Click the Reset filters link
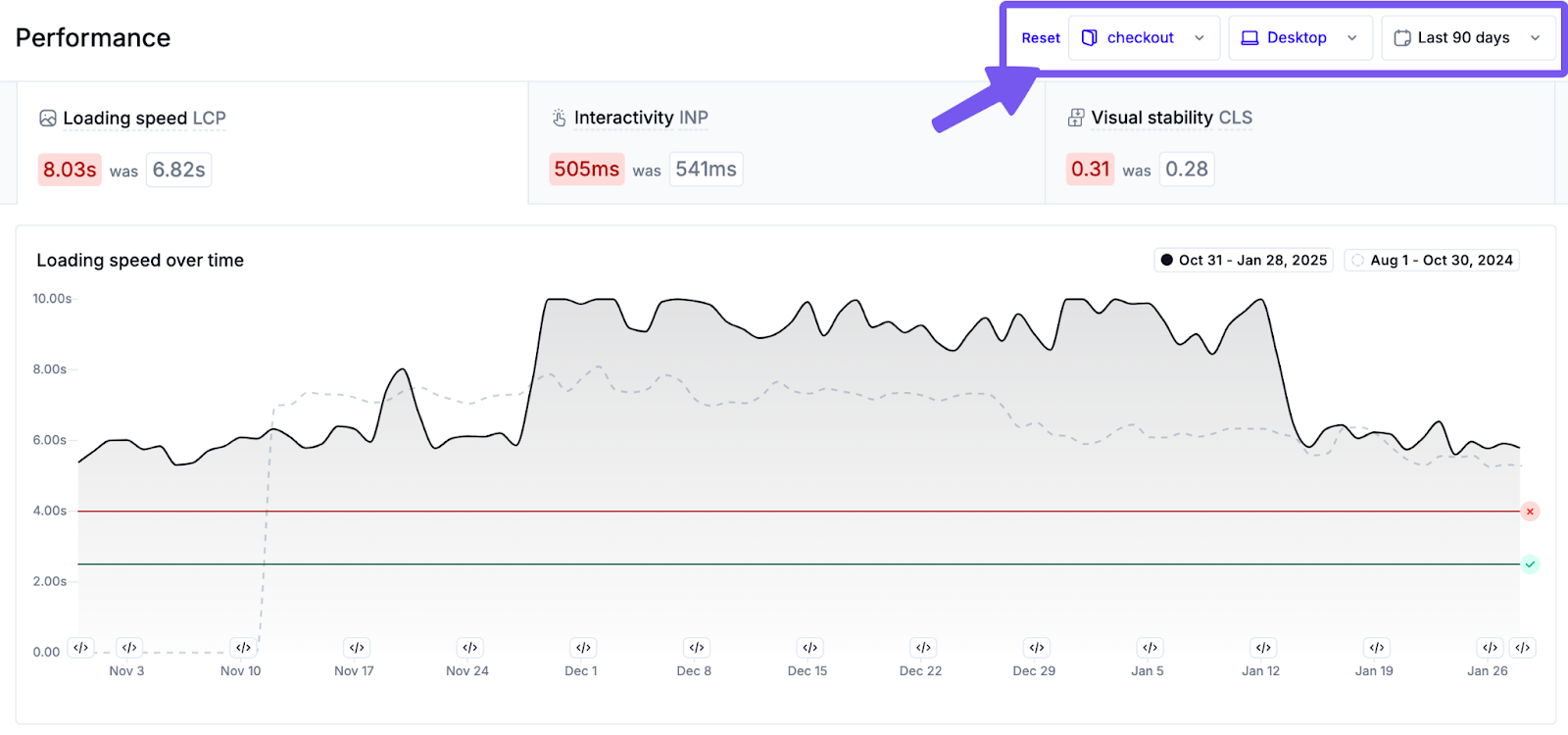 tap(1040, 38)
